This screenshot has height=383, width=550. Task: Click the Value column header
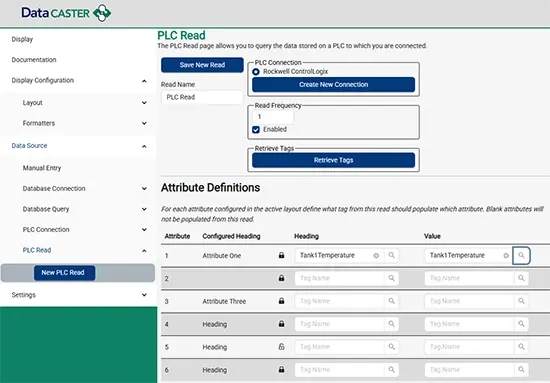pos(432,236)
